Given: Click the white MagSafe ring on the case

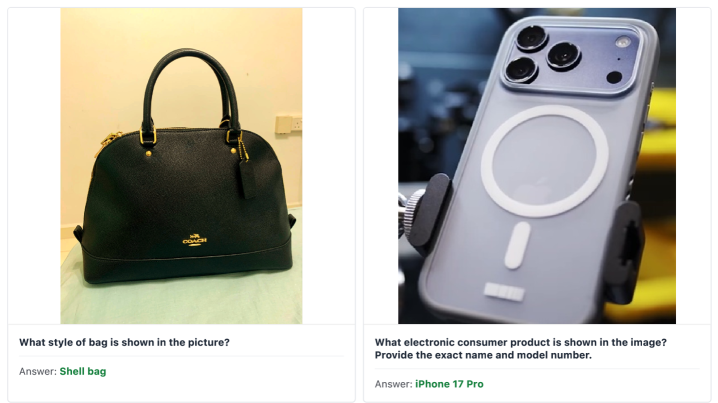Looking at the screenshot, I should (x=544, y=161).
